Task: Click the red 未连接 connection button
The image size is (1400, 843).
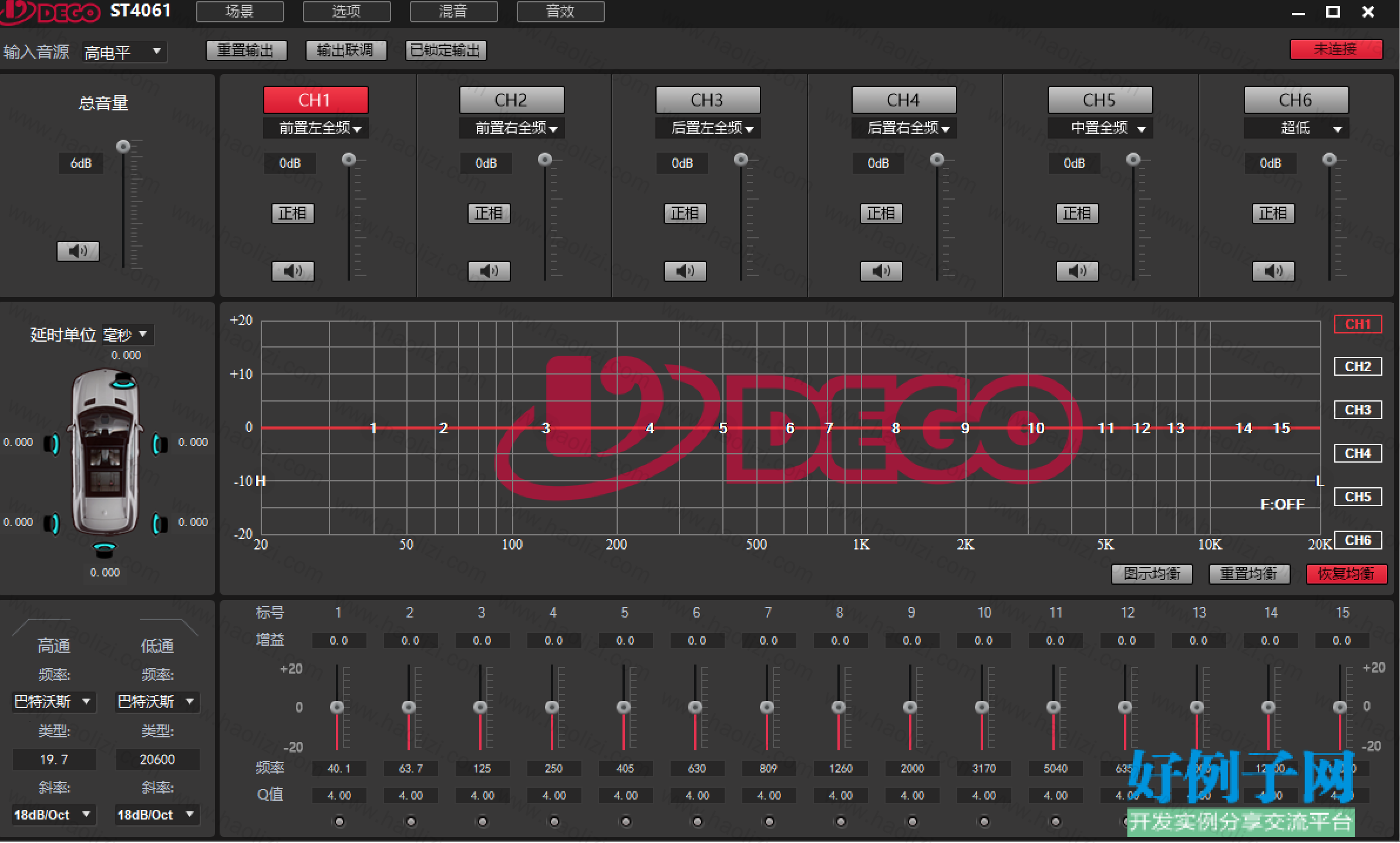Action: click(1336, 49)
